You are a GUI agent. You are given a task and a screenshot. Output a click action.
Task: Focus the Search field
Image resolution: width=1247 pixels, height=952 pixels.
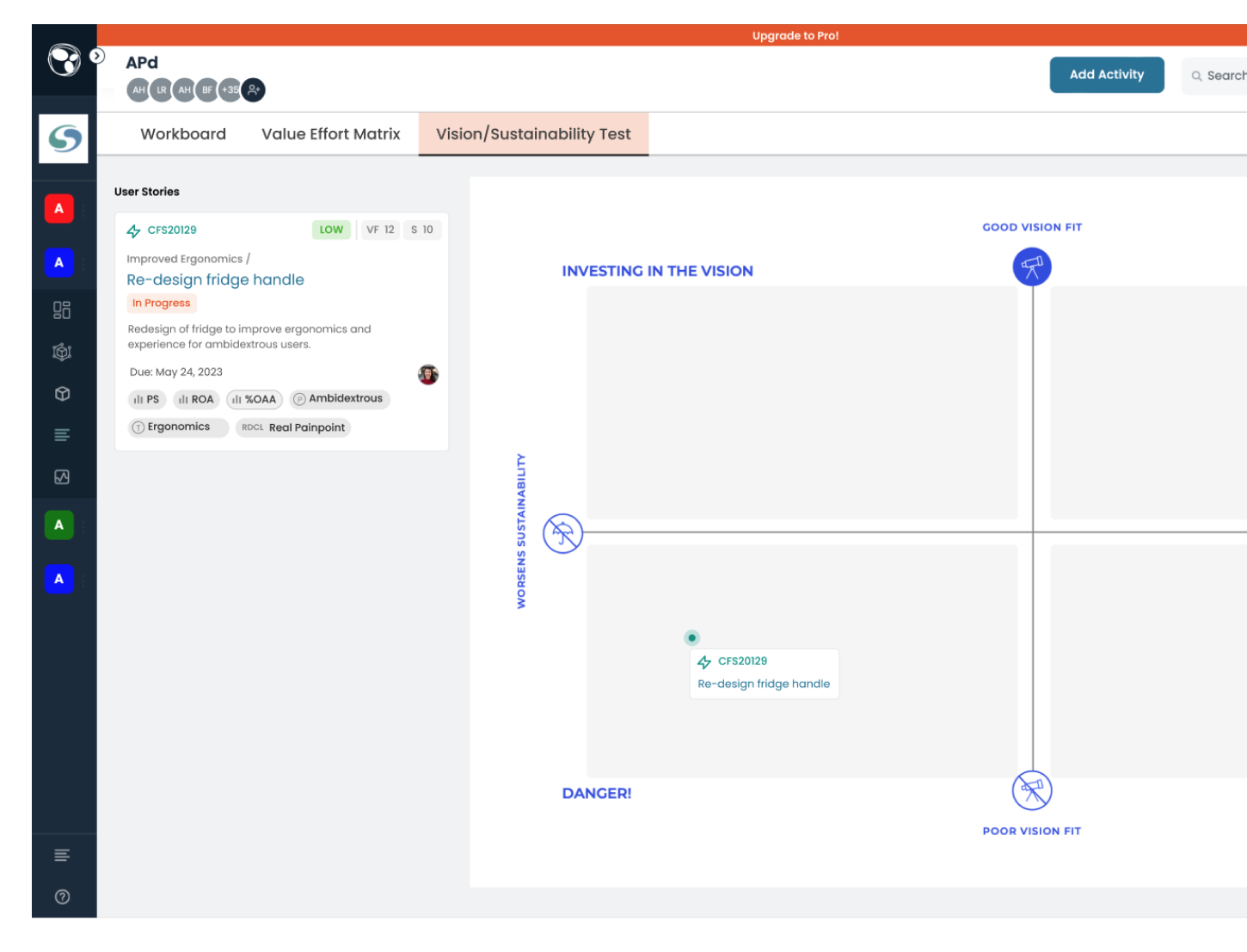point(1215,76)
